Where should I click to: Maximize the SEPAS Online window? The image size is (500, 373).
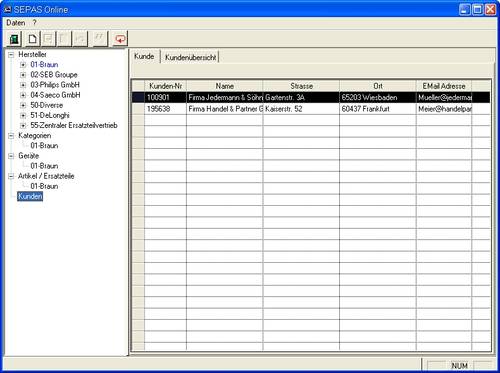pos(478,9)
